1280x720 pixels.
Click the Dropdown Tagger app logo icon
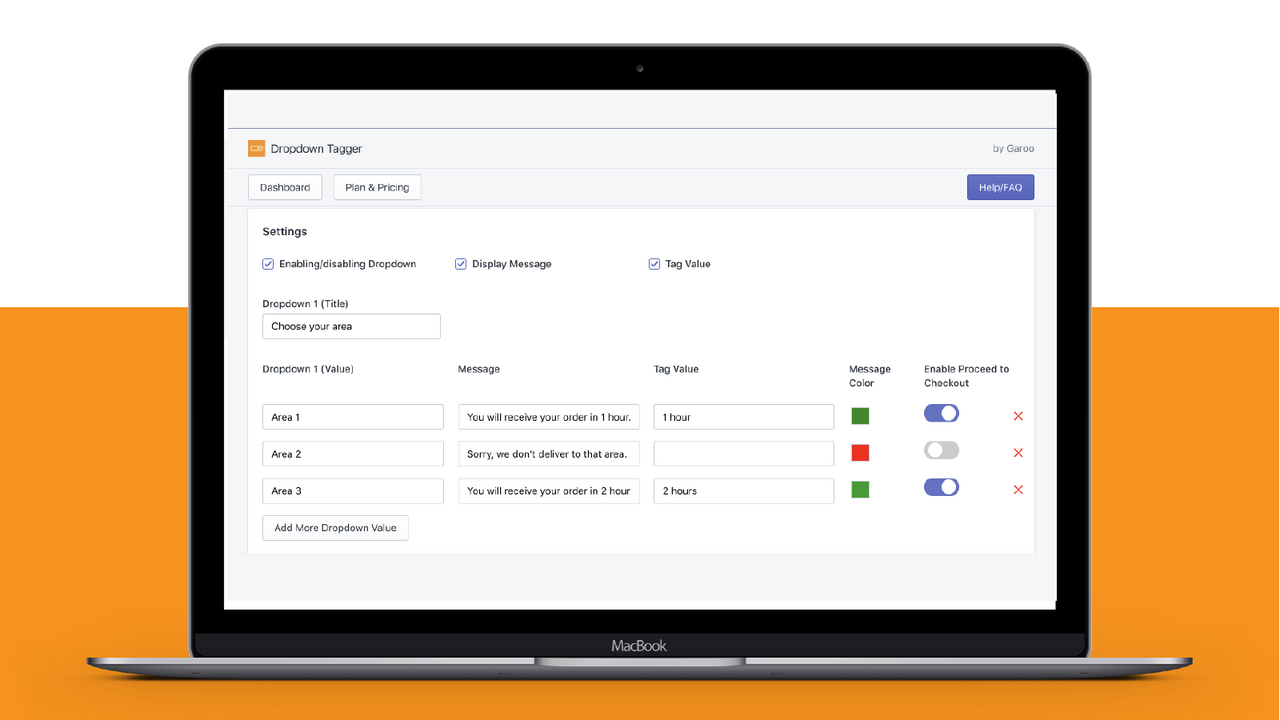coord(258,147)
